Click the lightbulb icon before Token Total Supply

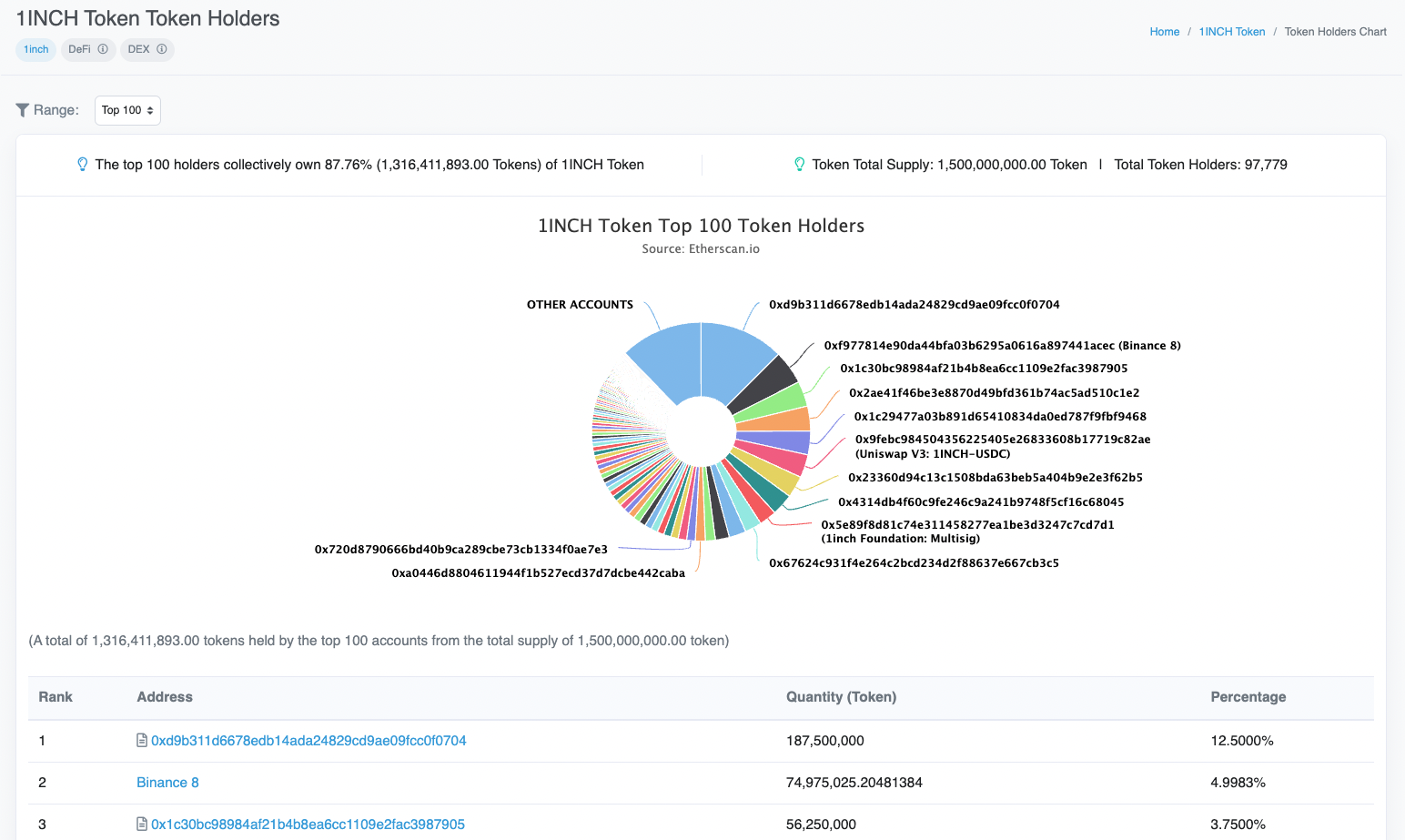pyautogui.click(x=799, y=164)
